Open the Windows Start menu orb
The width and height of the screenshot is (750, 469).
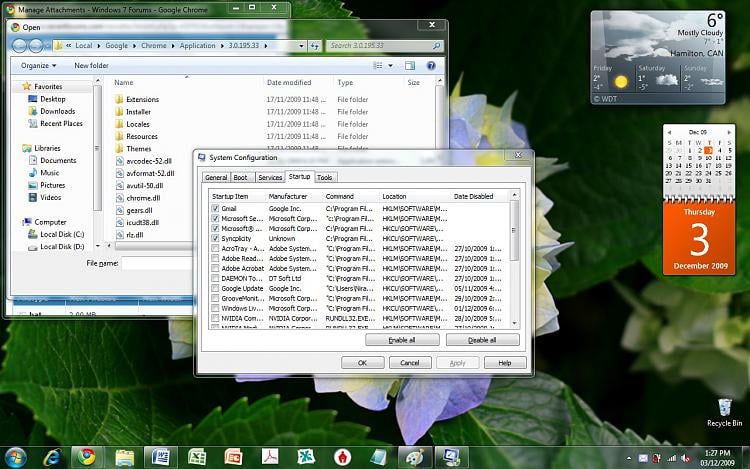click(16, 458)
